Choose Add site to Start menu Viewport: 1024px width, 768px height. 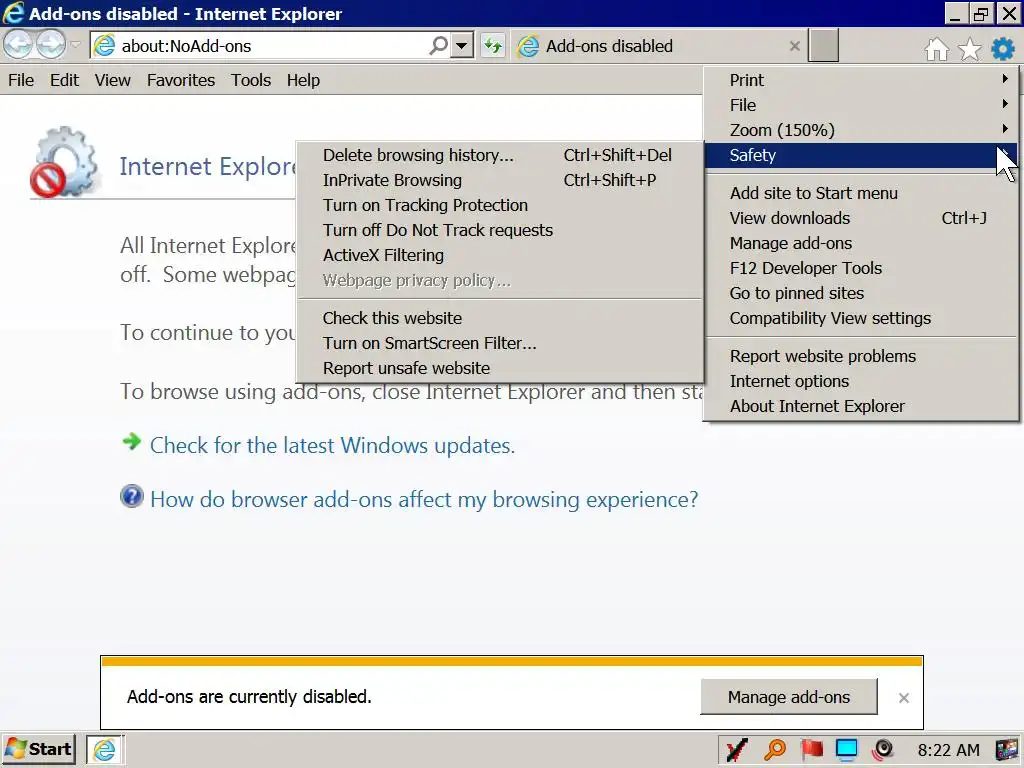[x=861, y=193]
